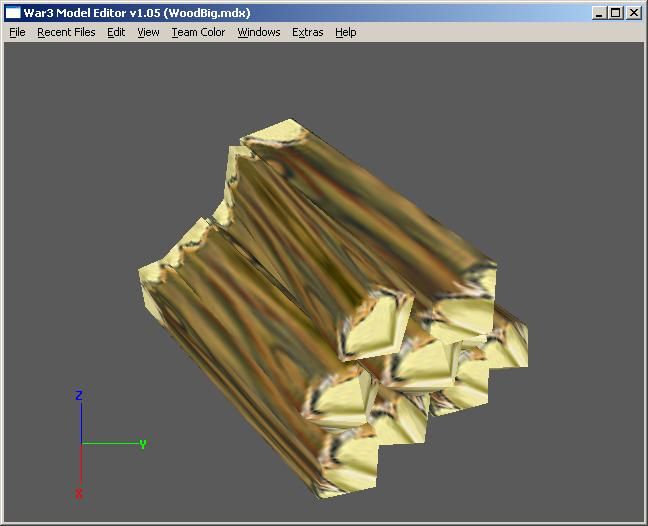The height and width of the screenshot is (526, 648).
Task: Open the Team Color menu
Action: 198,32
